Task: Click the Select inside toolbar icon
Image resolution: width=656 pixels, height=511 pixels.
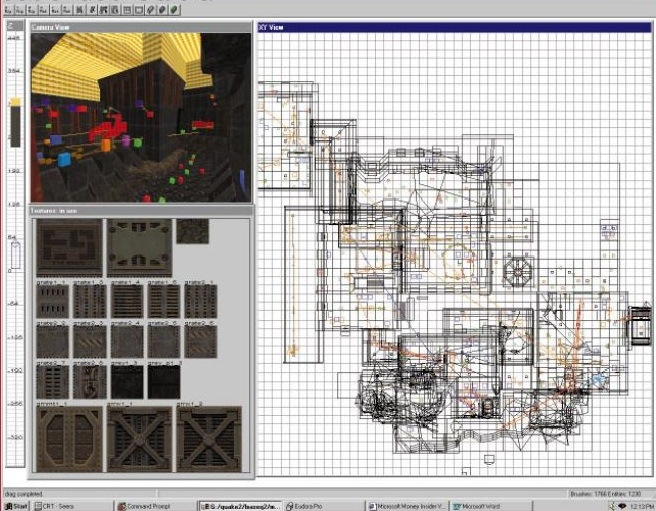Action: point(115,10)
